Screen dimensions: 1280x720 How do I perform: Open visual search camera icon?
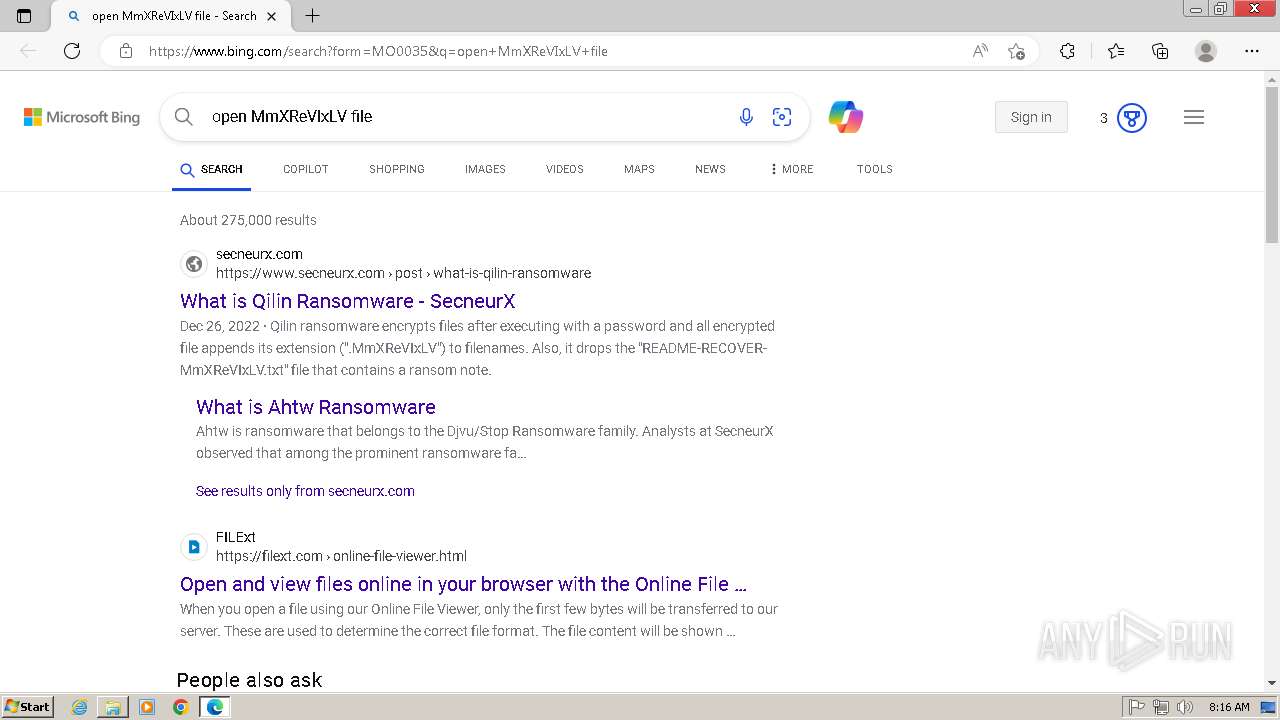click(782, 117)
